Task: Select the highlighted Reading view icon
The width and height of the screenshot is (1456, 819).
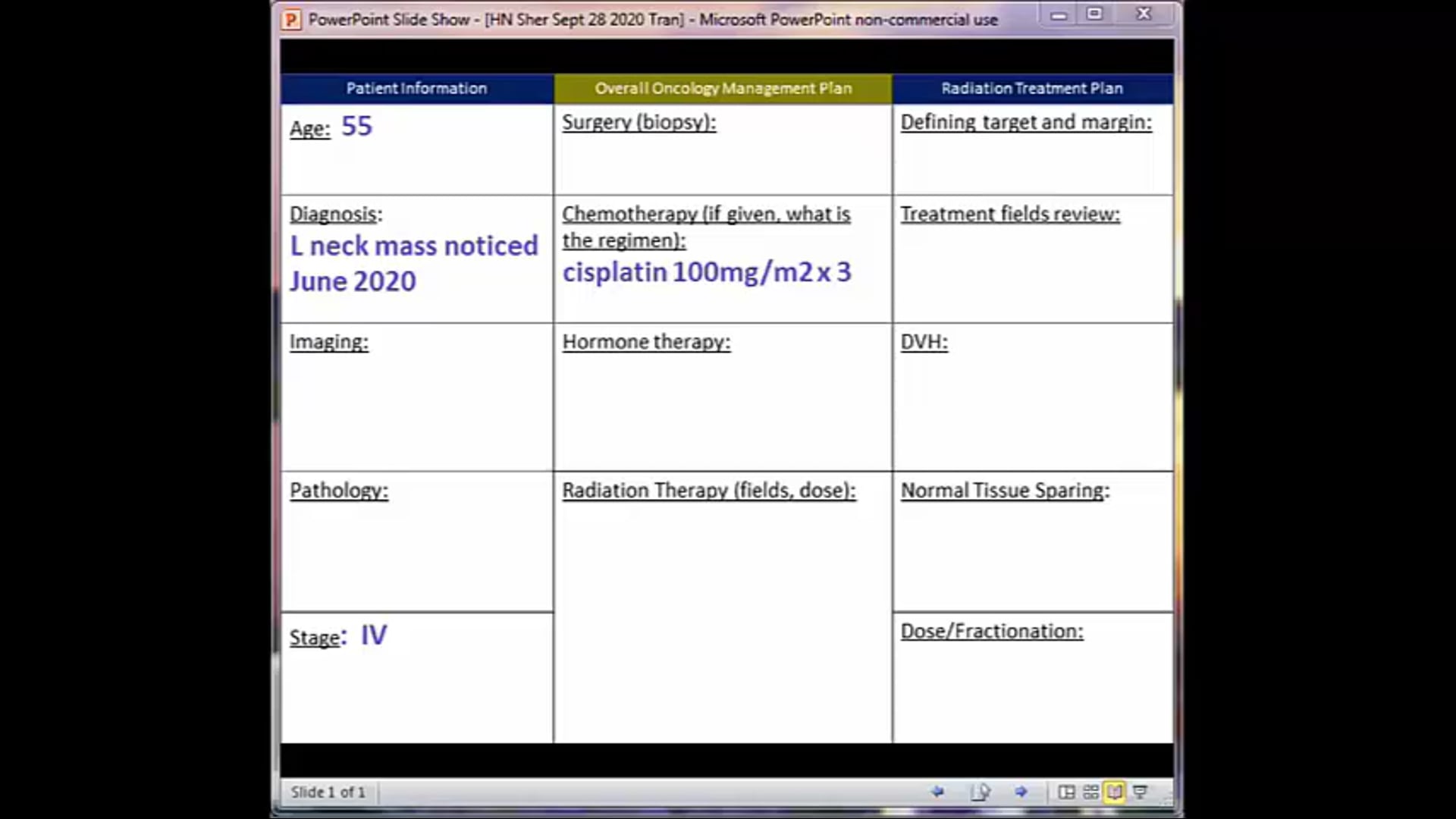Action: [x=1113, y=792]
